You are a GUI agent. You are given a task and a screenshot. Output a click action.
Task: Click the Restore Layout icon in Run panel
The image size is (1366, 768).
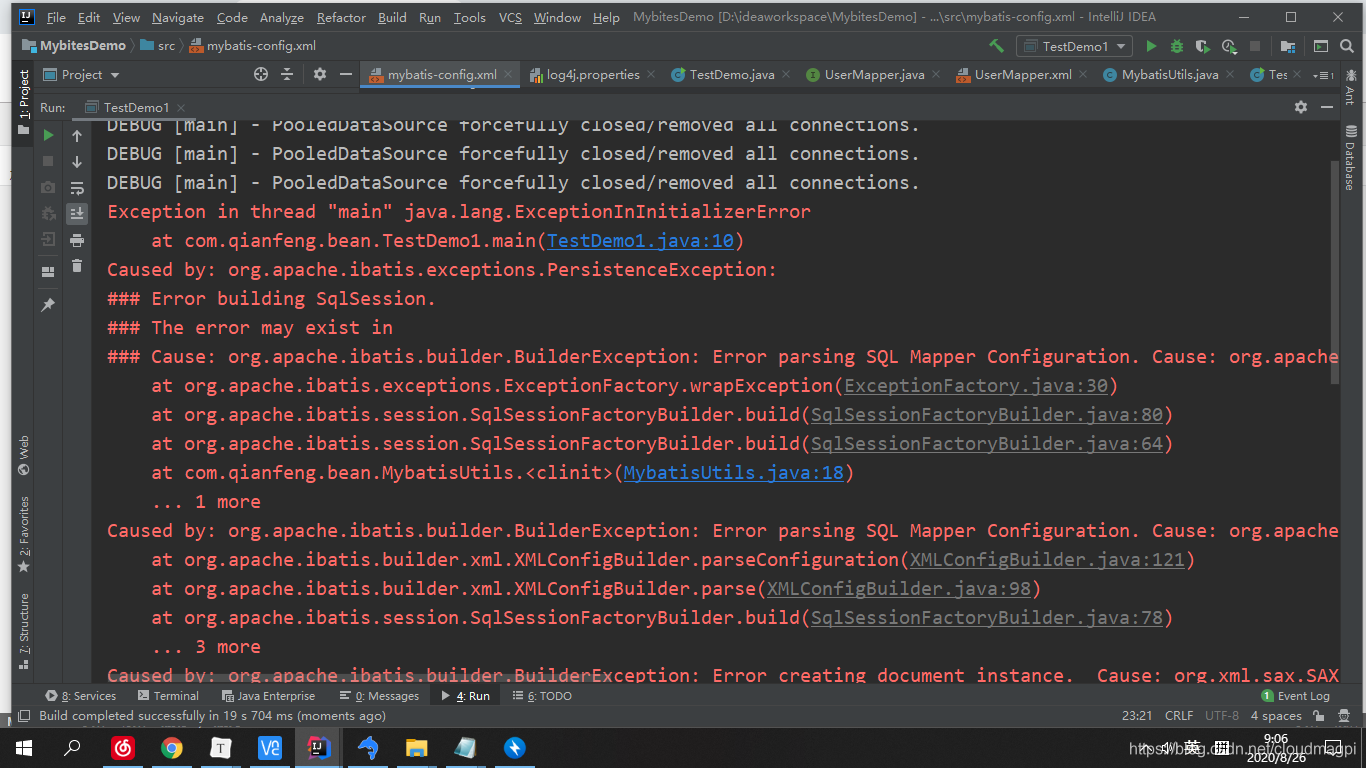48,272
